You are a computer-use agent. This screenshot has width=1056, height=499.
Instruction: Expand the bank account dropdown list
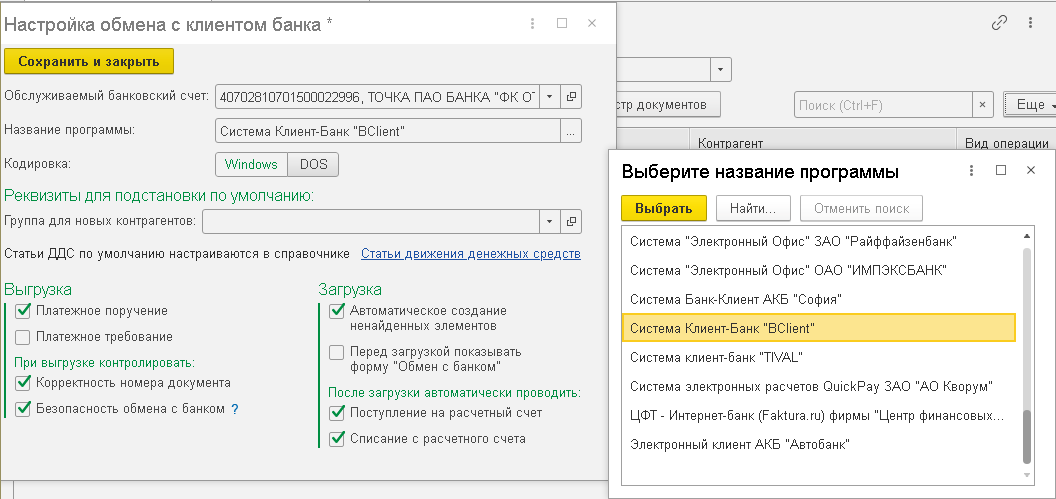click(x=549, y=97)
